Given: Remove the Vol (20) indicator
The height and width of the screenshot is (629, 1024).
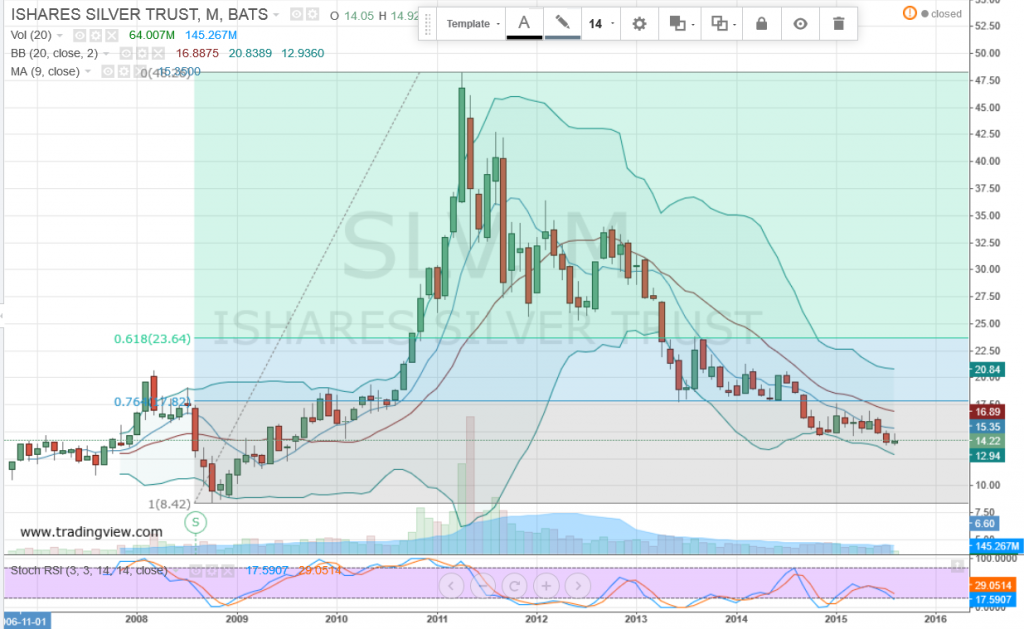Looking at the screenshot, I should [112, 35].
